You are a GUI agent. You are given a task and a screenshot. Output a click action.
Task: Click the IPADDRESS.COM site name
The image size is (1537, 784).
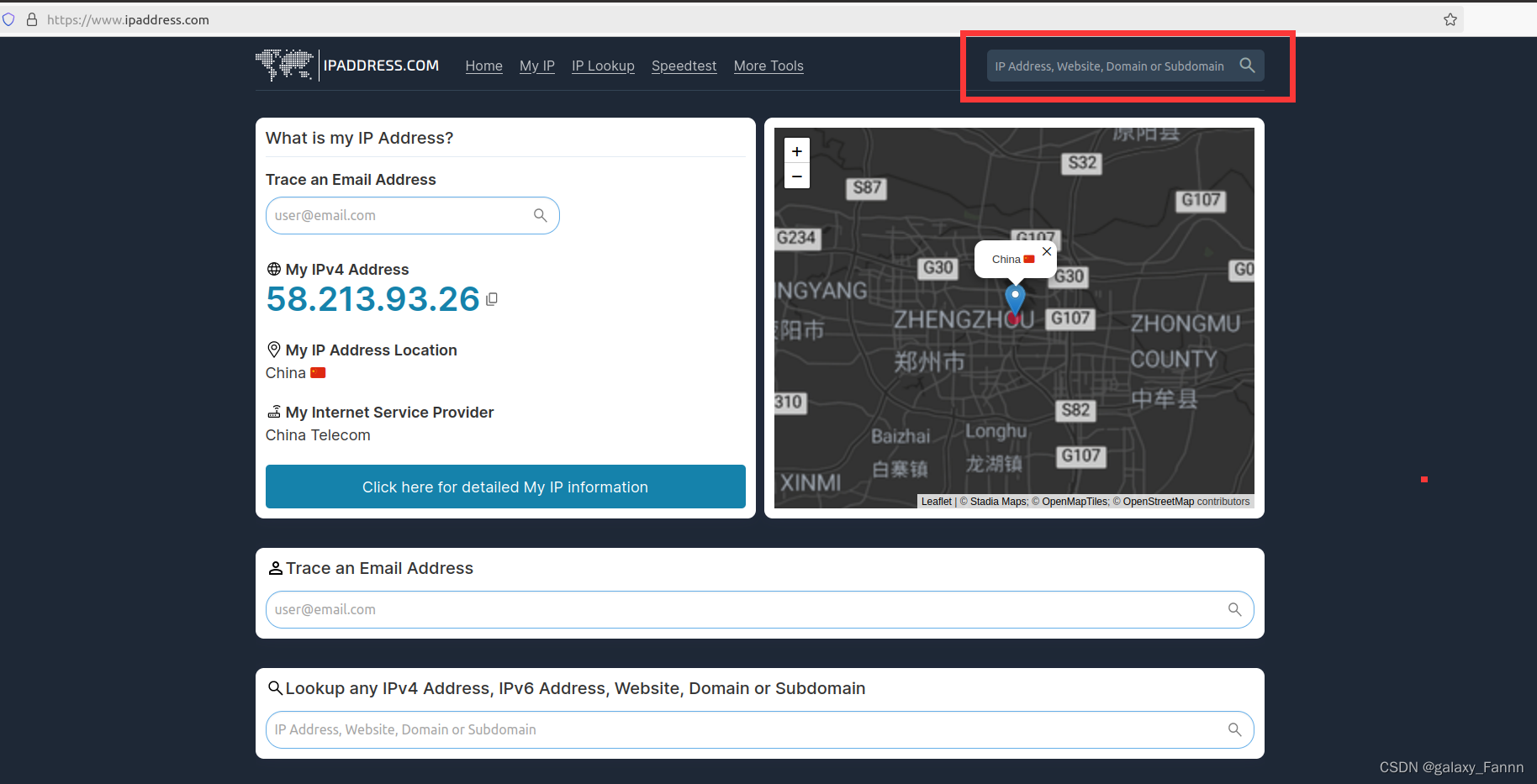pos(381,66)
